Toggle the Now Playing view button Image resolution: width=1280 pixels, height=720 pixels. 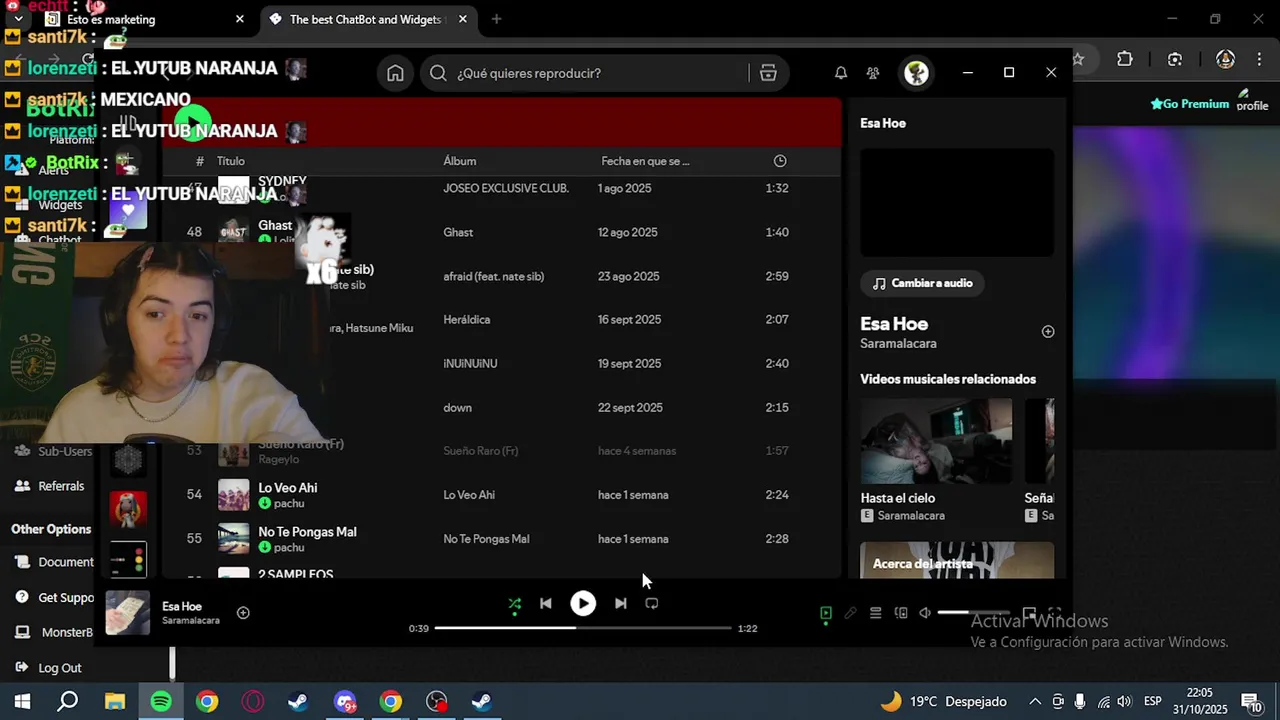(825, 613)
